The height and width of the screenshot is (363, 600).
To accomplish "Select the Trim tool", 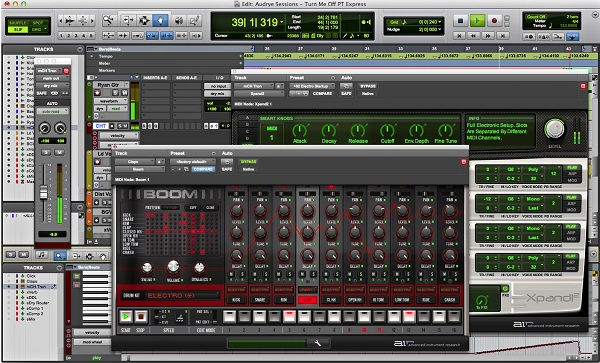I will pyautogui.click(x=128, y=20).
